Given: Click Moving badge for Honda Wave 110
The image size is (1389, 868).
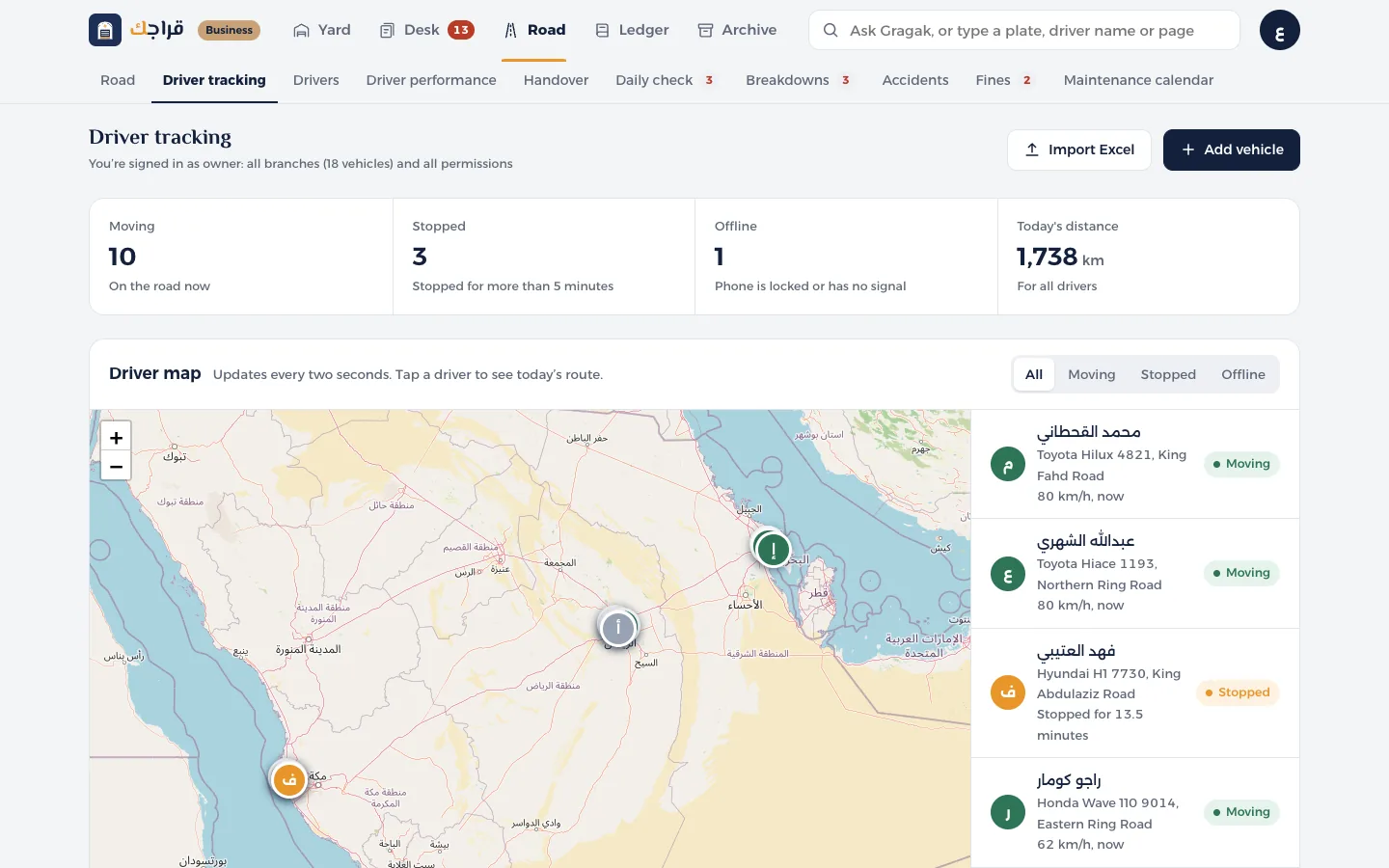Looking at the screenshot, I should click(x=1241, y=812).
